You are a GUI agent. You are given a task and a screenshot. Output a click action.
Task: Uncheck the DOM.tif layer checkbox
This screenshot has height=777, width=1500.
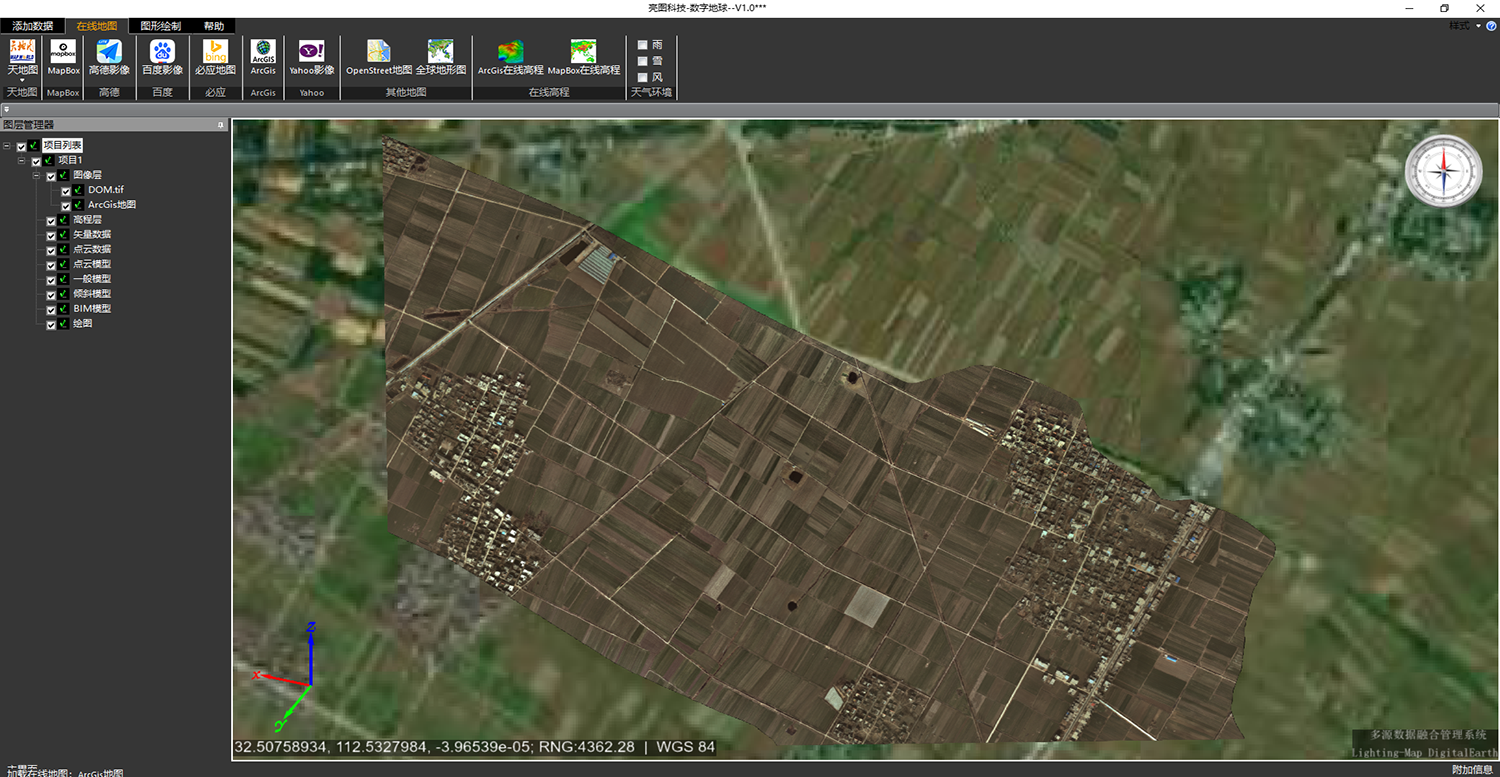66,190
